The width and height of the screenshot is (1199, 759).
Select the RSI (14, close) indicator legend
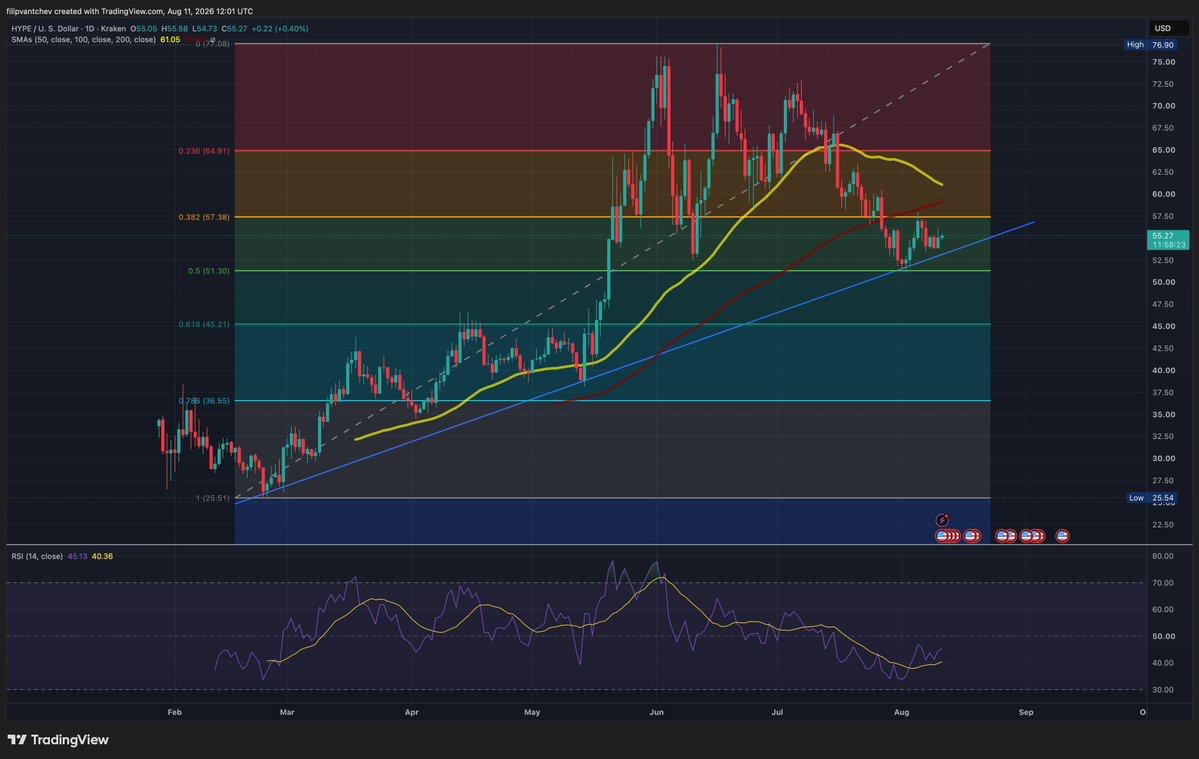pos(37,556)
